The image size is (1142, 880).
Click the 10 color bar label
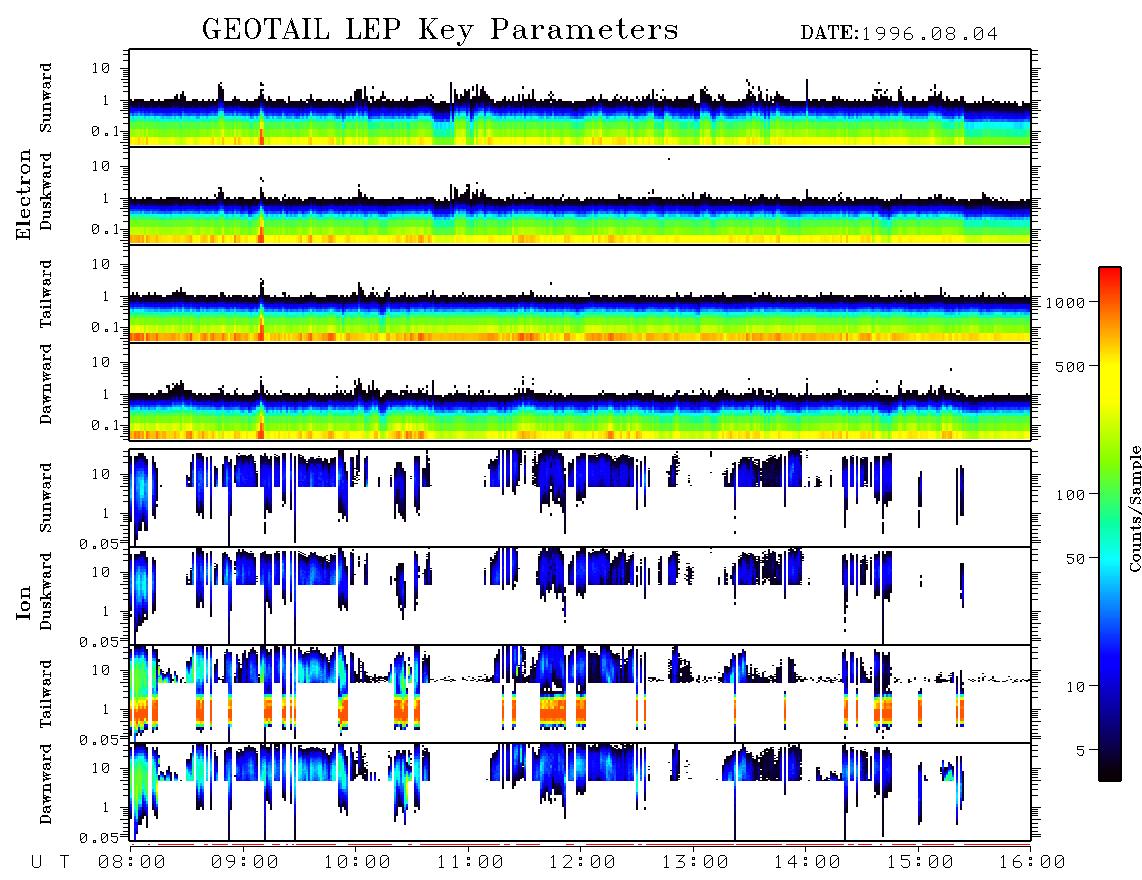coord(1075,687)
